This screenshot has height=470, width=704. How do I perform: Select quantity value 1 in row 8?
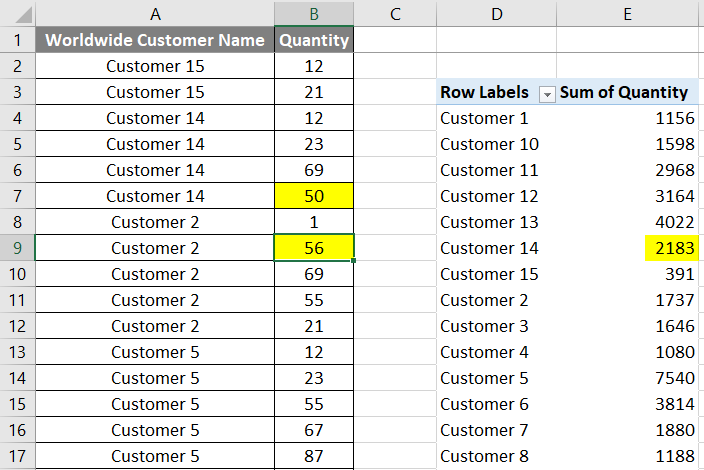(314, 222)
